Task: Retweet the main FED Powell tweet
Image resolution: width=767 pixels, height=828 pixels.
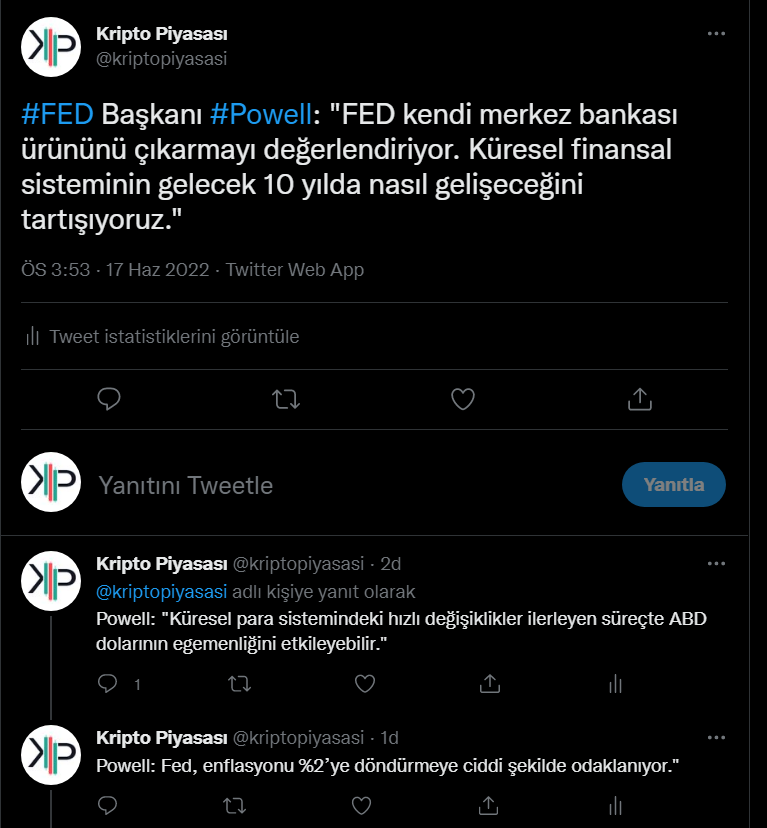Action: [285, 399]
